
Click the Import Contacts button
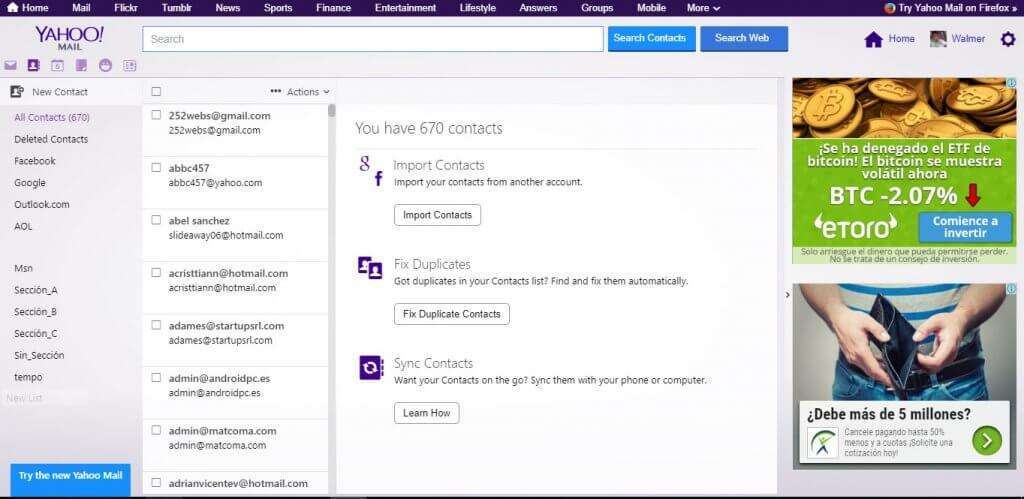click(438, 215)
